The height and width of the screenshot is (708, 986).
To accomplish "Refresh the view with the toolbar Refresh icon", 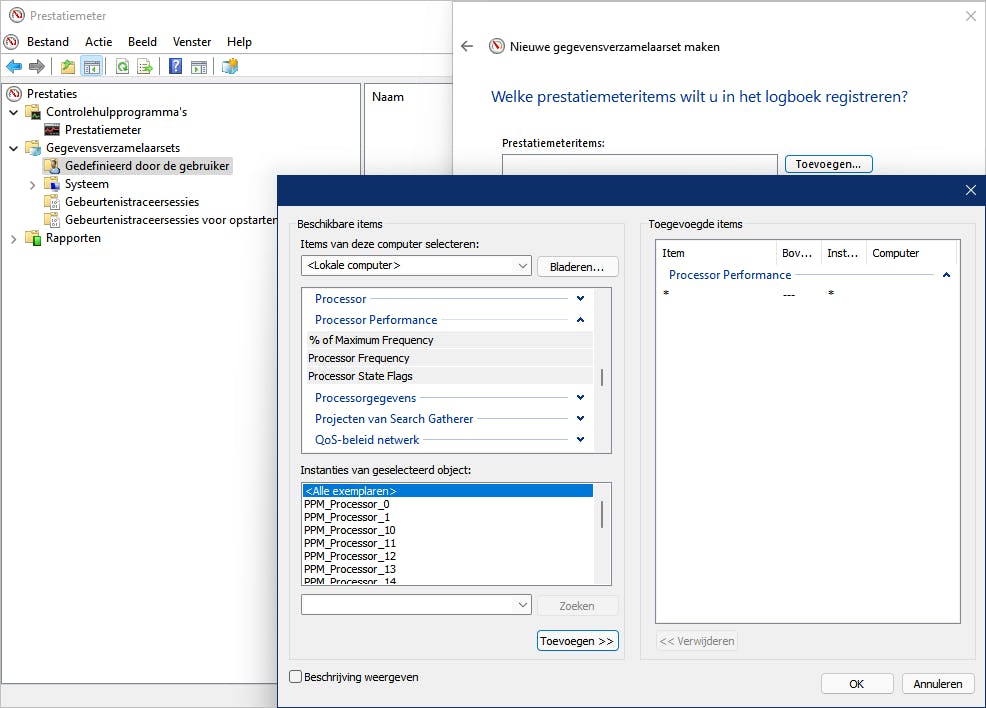I will pyautogui.click(x=122, y=66).
